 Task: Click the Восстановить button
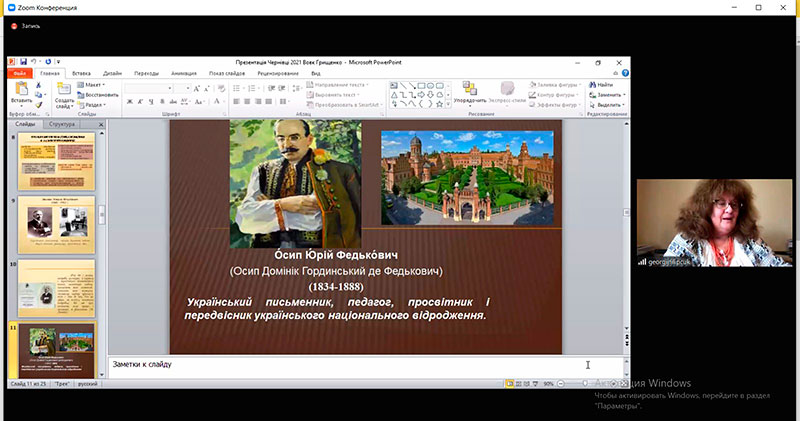click(x=98, y=95)
